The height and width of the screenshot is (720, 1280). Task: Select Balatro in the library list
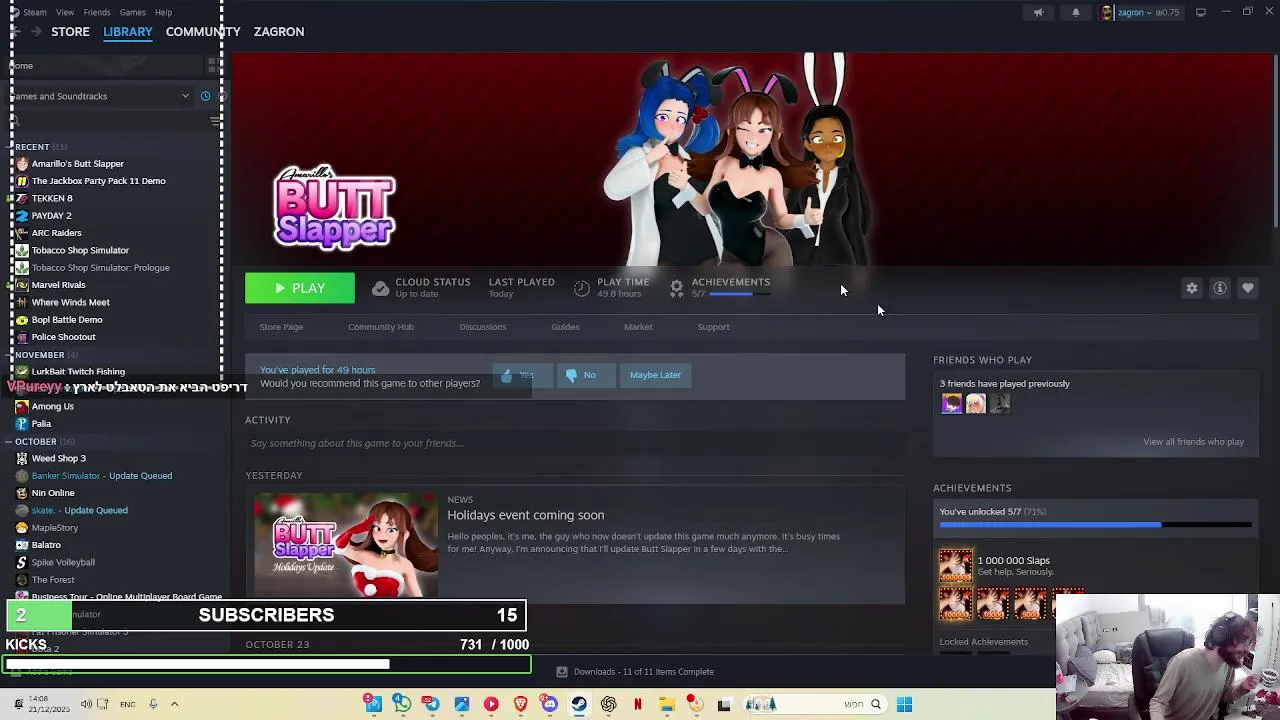46,545
